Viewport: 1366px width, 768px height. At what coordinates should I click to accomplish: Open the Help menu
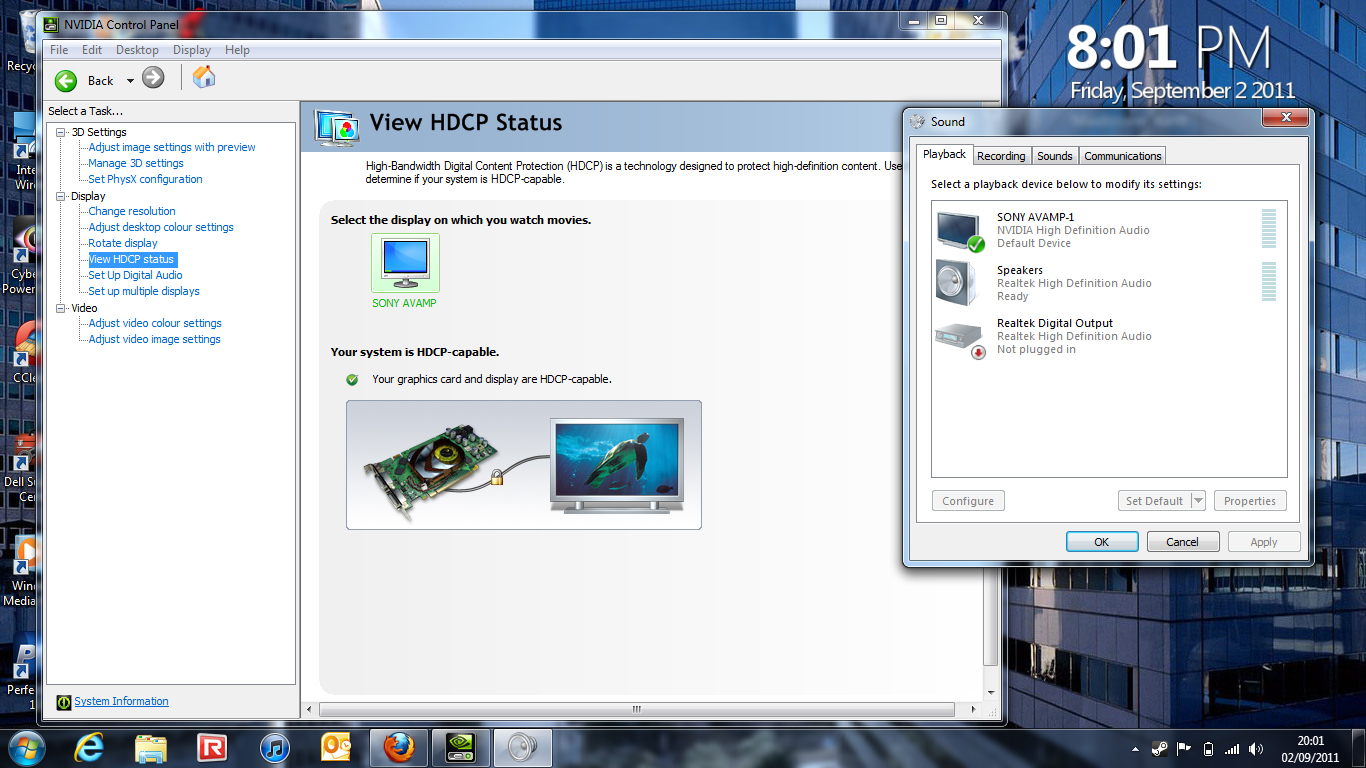237,50
